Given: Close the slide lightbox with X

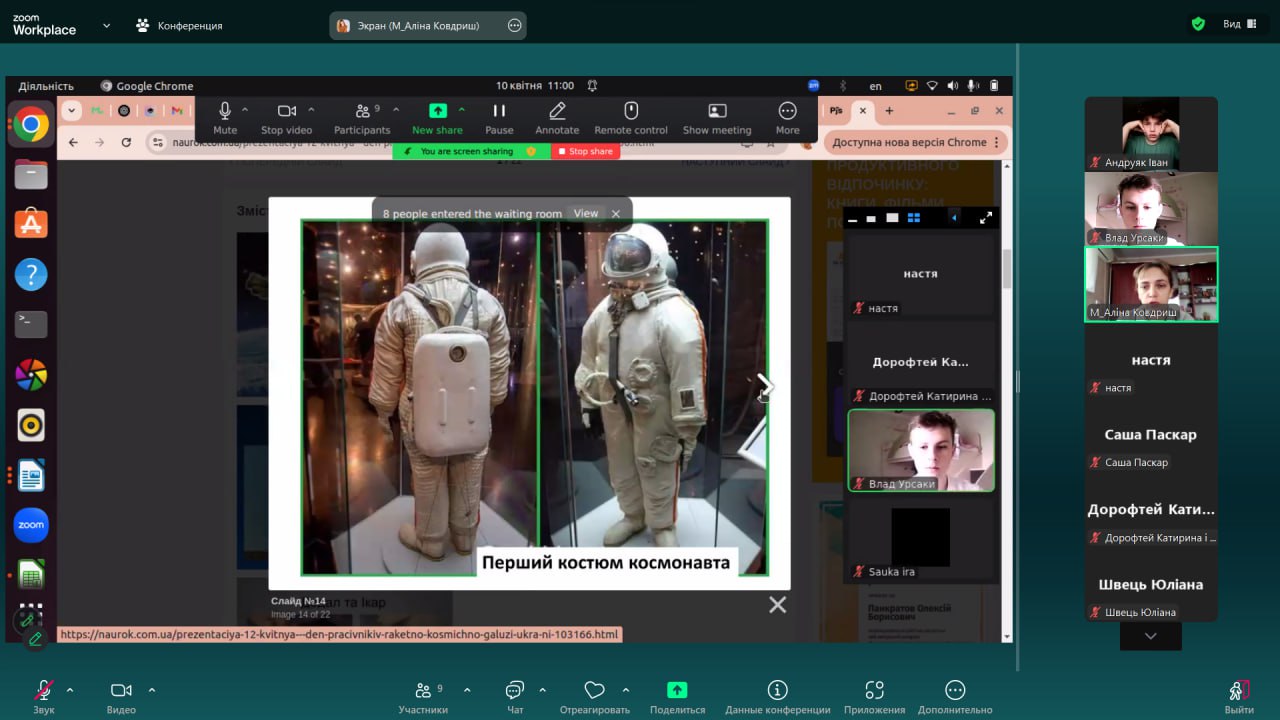Looking at the screenshot, I should click(x=777, y=604).
